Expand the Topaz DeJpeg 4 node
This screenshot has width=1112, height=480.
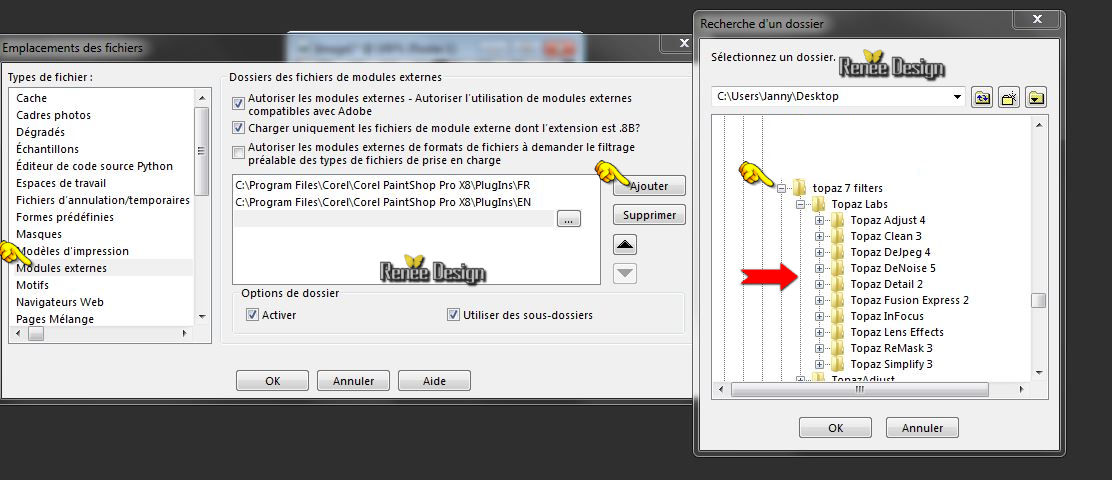click(820, 252)
